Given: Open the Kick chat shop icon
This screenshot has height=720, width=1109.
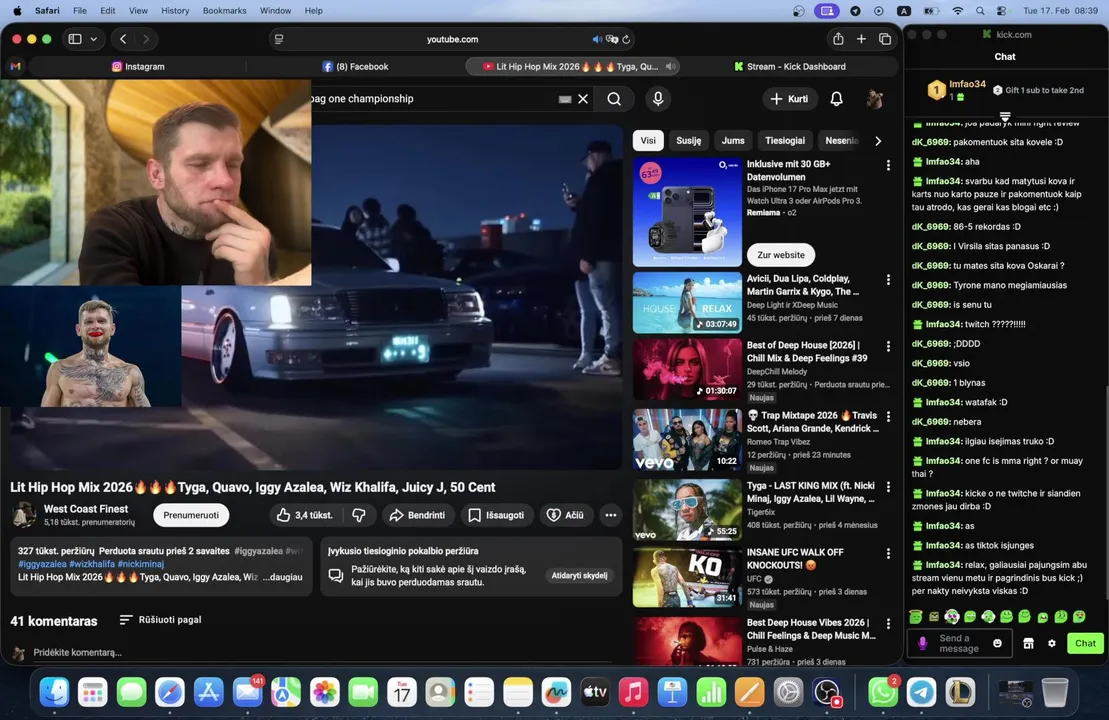Looking at the screenshot, I should pyautogui.click(x=1028, y=643).
